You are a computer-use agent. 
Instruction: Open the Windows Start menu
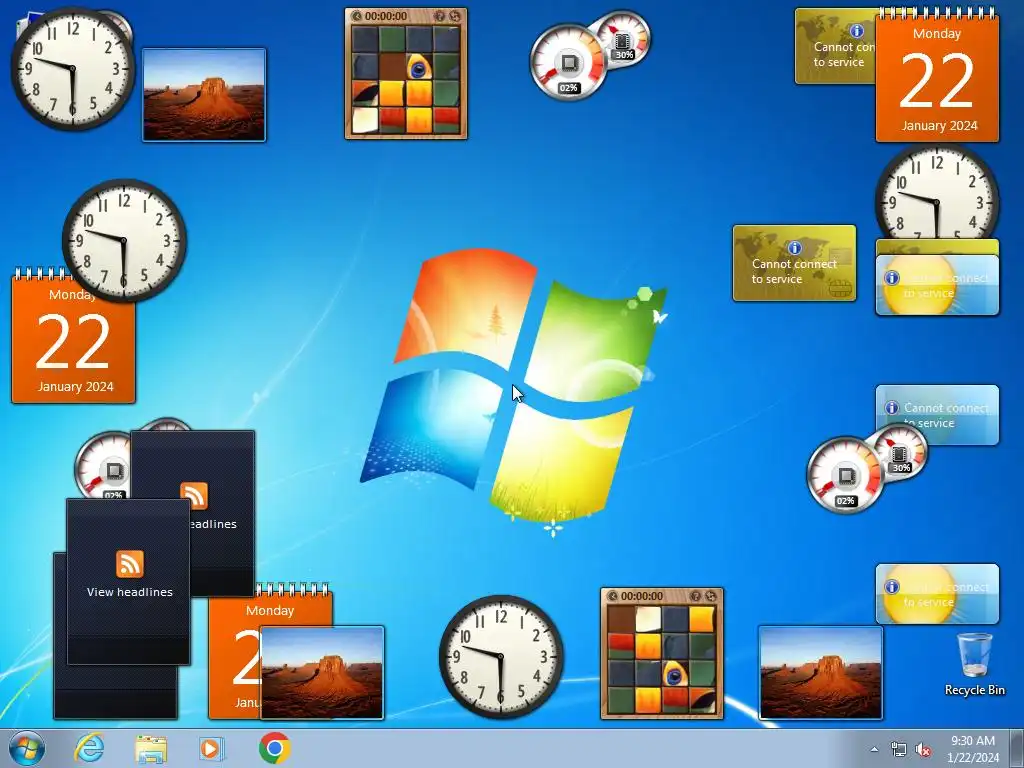[x=27, y=748]
